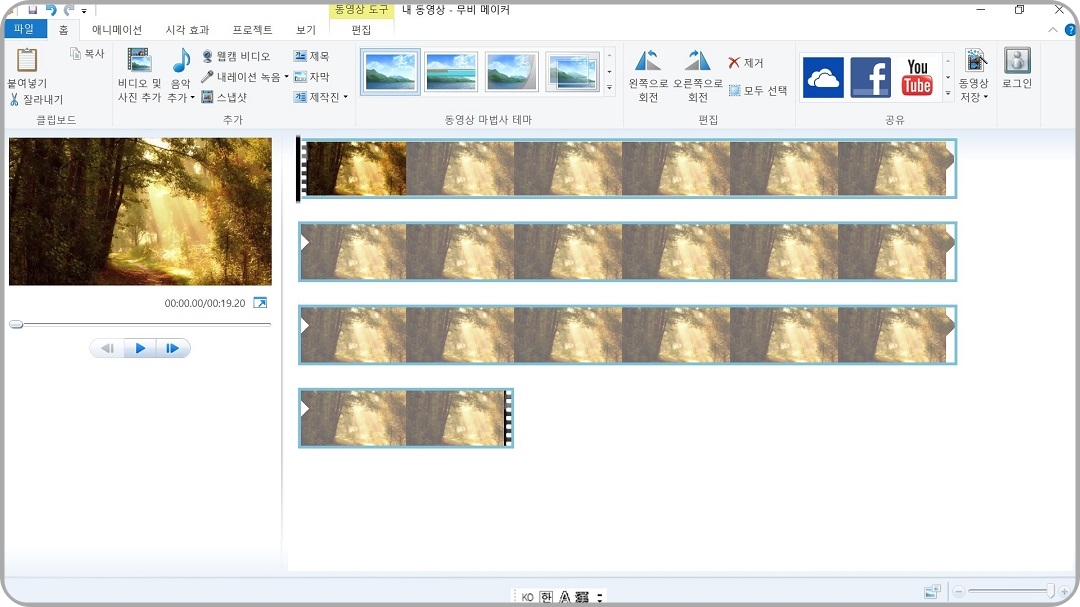Viewport: 1080px width, 607px height.
Task: Open the 프로젝트 tab
Action: 252,30
